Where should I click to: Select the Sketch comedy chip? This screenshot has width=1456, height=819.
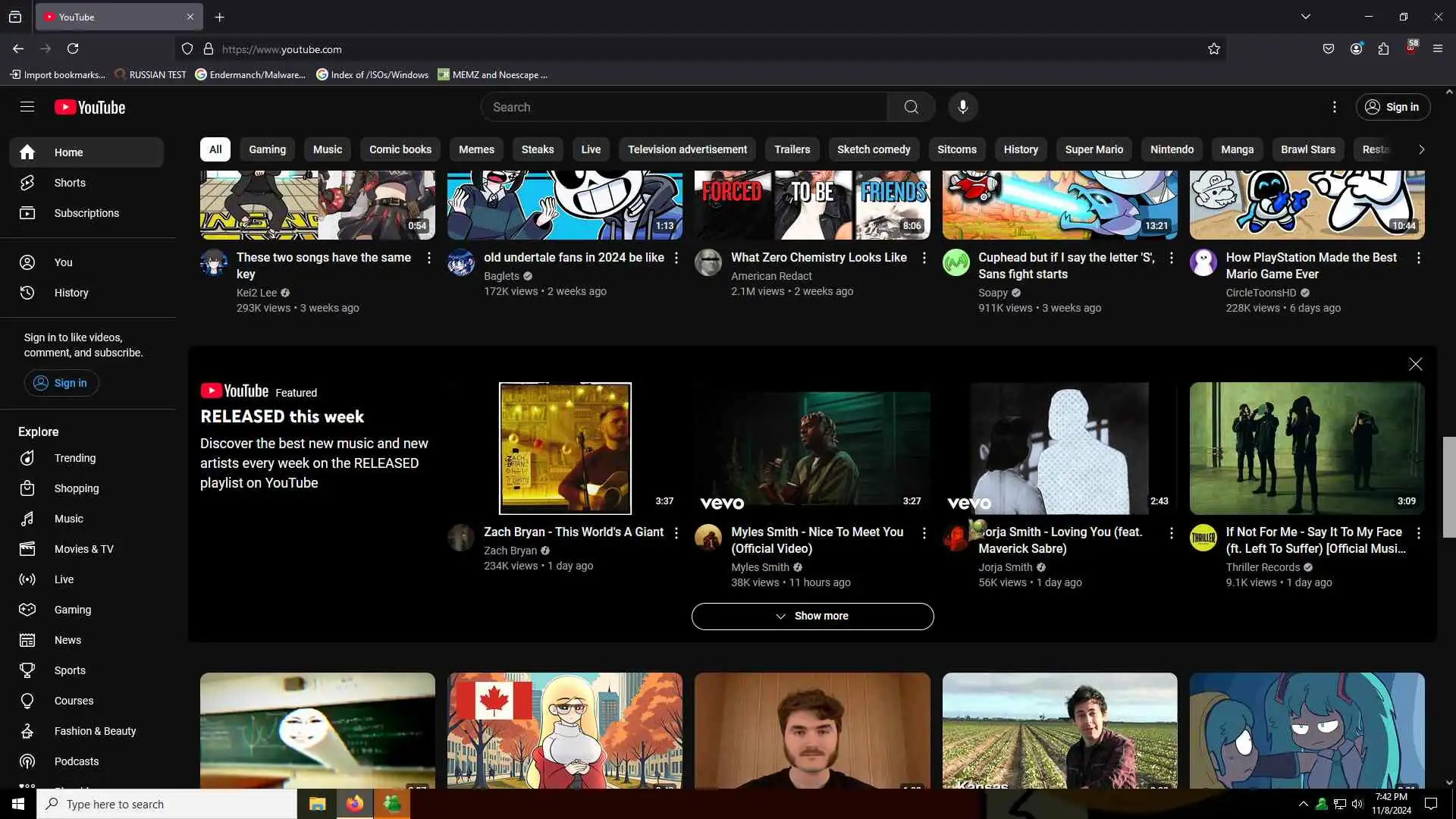874,149
